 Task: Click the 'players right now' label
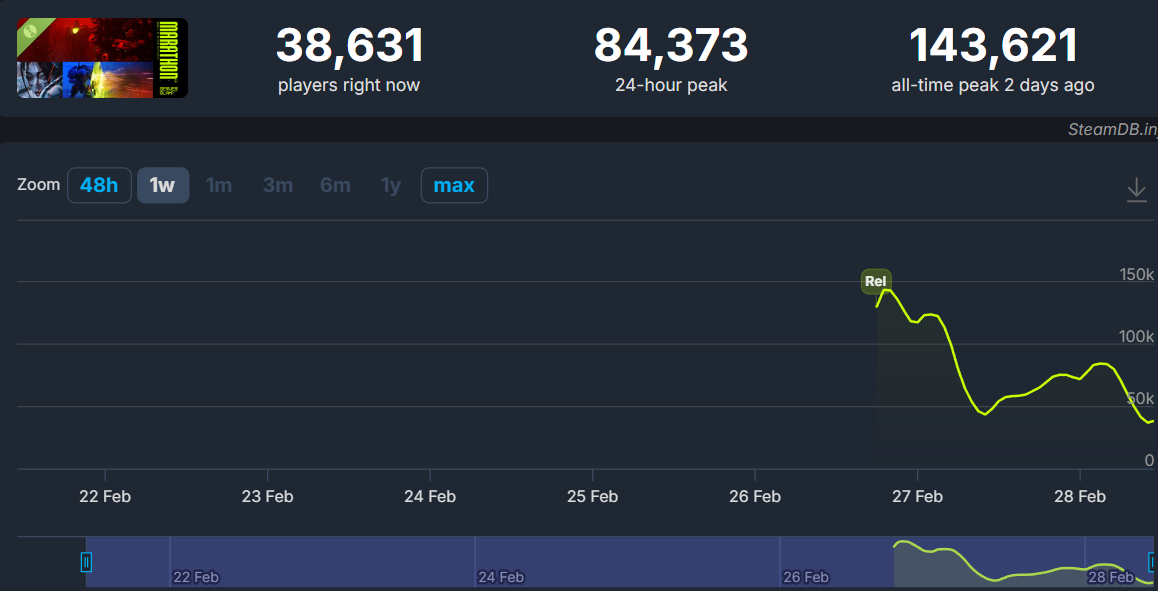(349, 85)
